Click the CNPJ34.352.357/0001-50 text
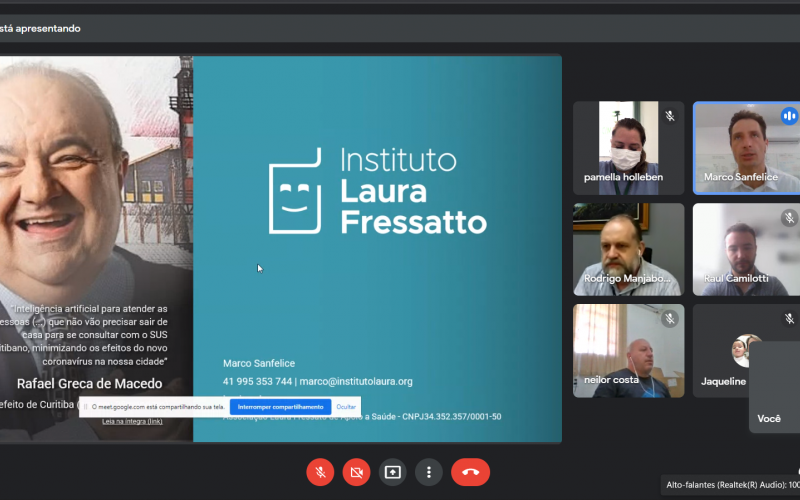The image size is (800, 500). point(452,416)
